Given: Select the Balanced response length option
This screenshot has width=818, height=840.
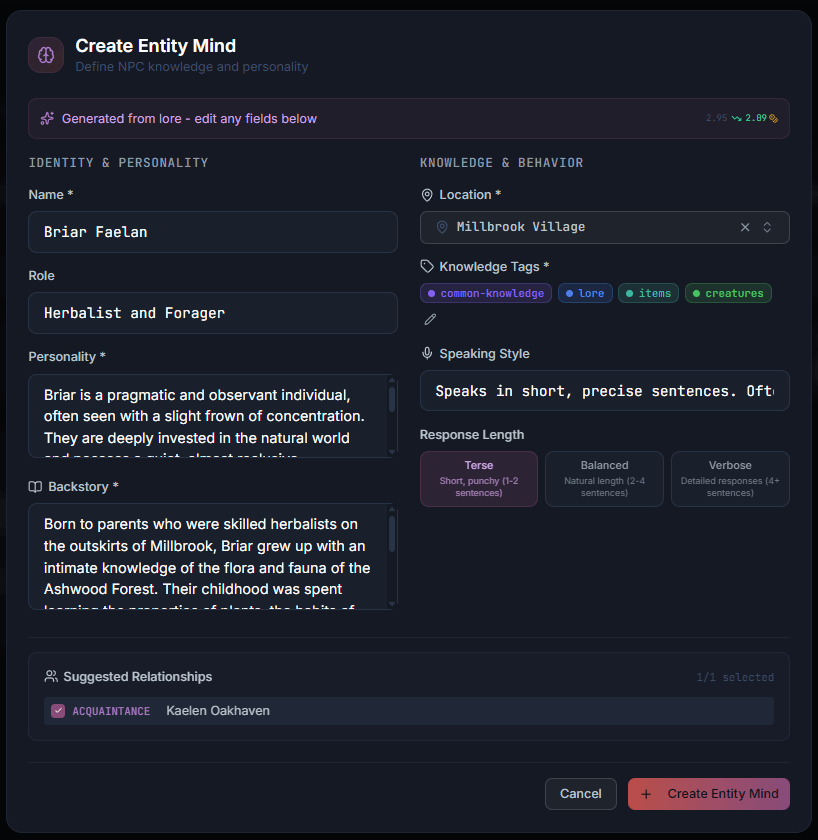Looking at the screenshot, I should tap(604, 478).
